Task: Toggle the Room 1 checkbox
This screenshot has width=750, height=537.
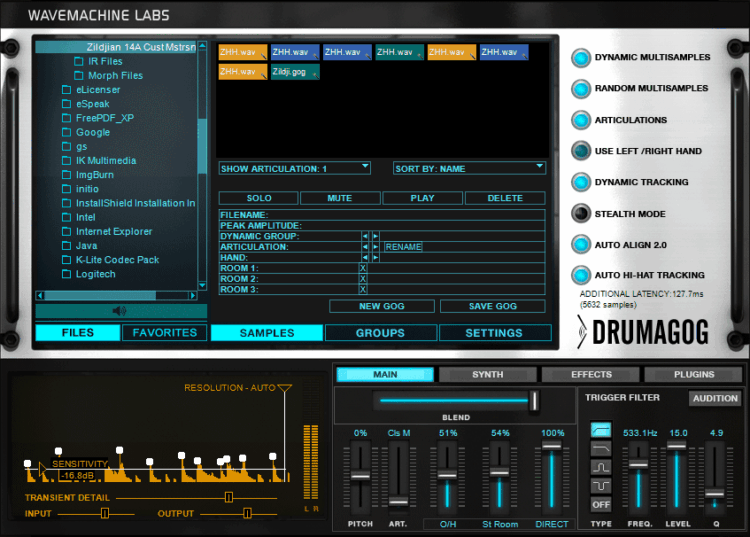Action: click(x=363, y=268)
